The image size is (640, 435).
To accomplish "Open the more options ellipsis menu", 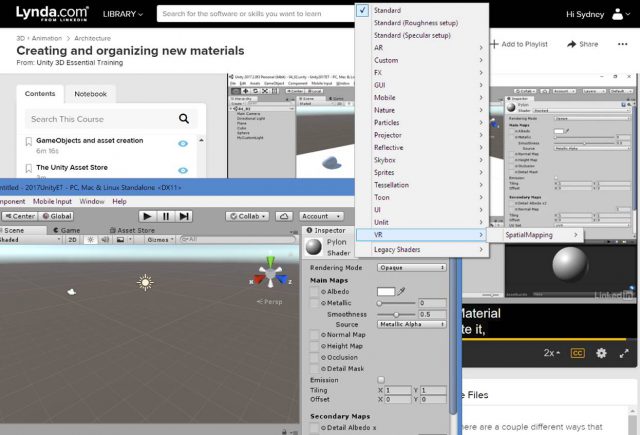I will [x=622, y=44].
